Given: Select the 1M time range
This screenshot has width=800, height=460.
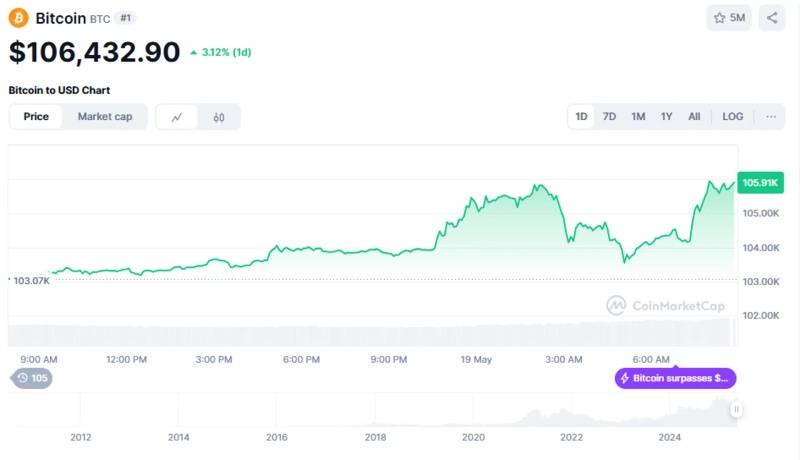Looking at the screenshot, I should [638, 117].
